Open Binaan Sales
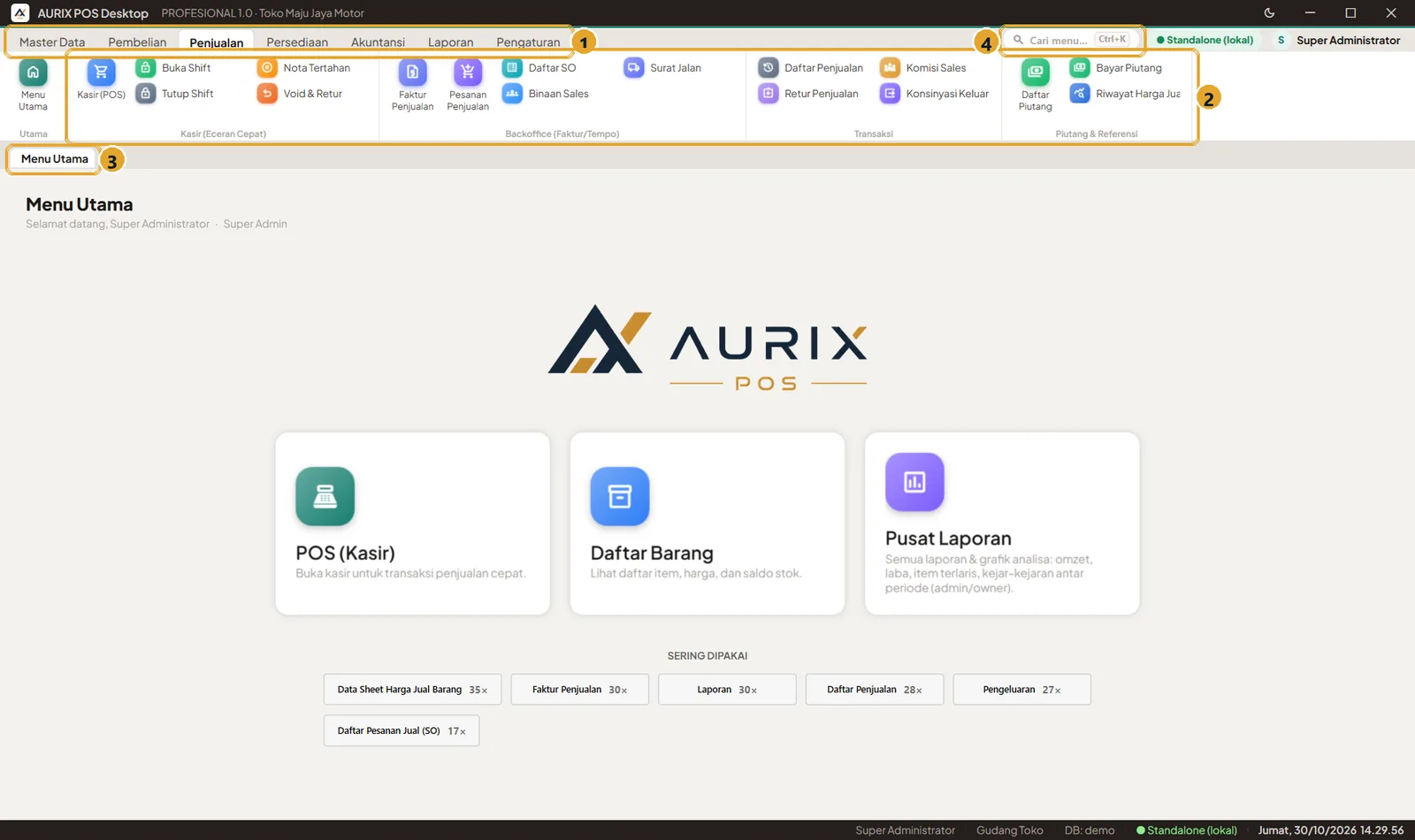This screenshot has width=1415, height=840. point(546,93)
